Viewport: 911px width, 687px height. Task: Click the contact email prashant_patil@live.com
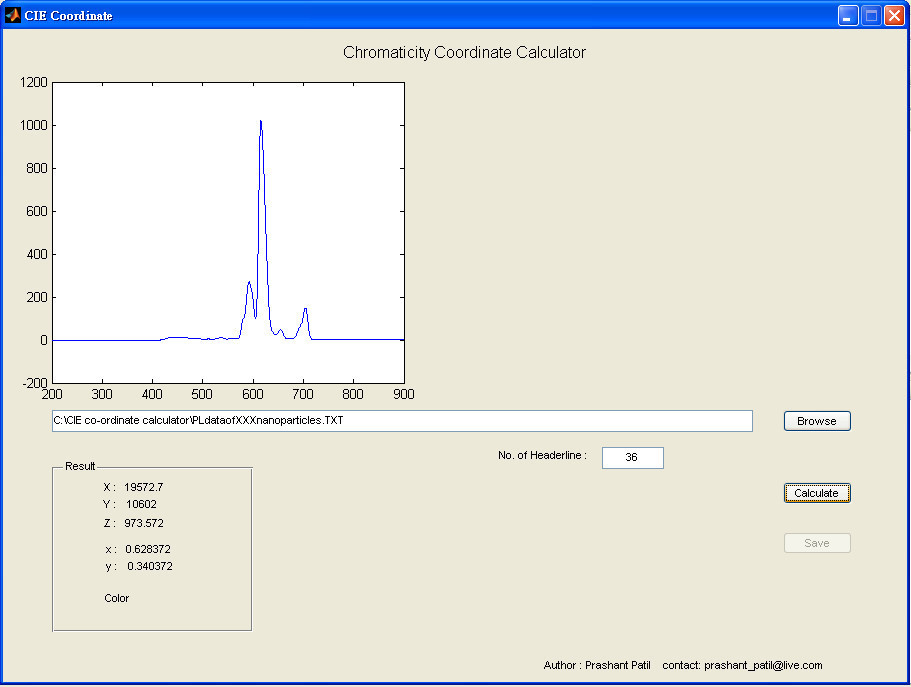click(x=763, y=665)
